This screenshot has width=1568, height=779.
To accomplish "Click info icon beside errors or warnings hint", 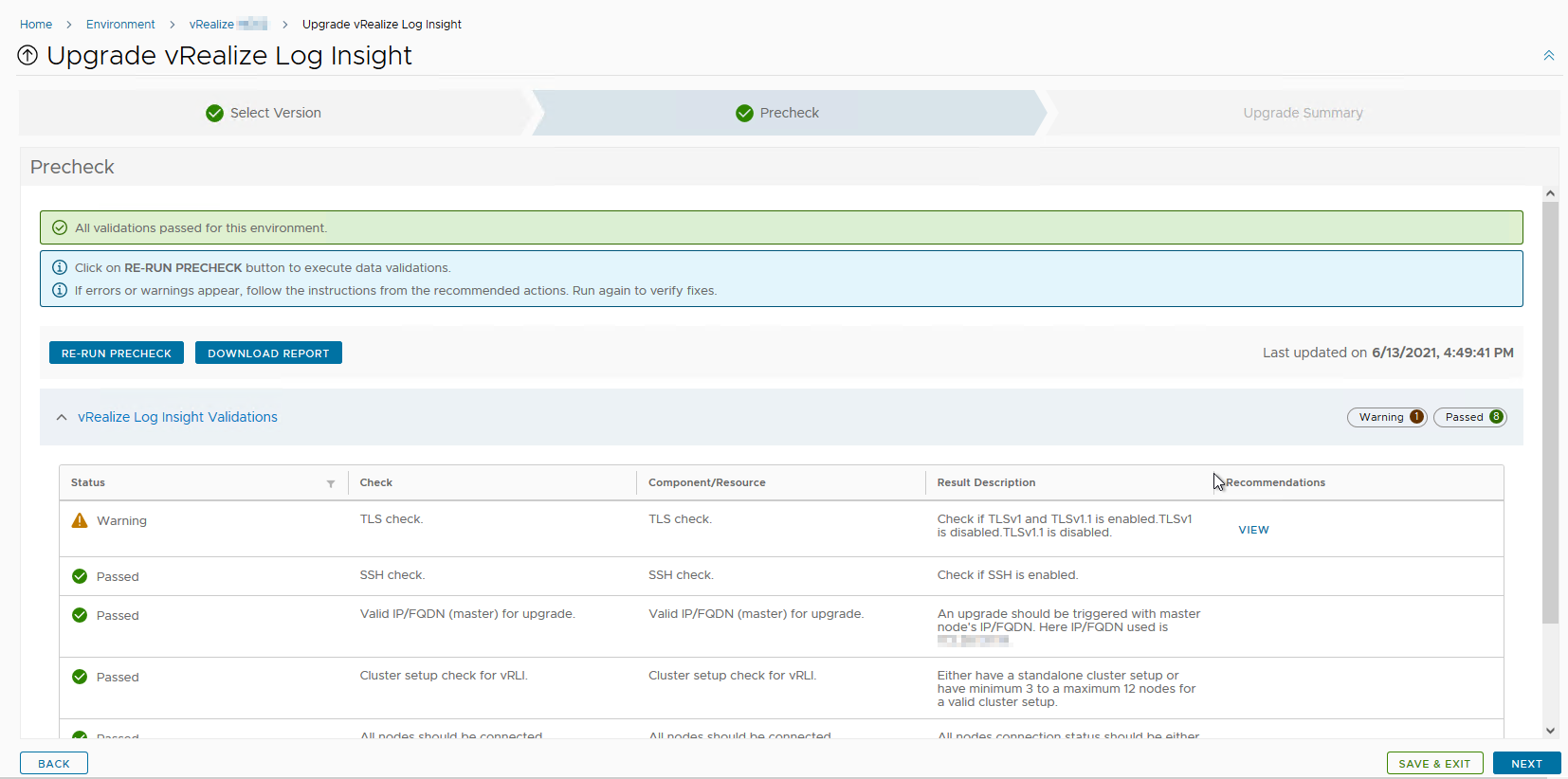I will coord(60,291).
